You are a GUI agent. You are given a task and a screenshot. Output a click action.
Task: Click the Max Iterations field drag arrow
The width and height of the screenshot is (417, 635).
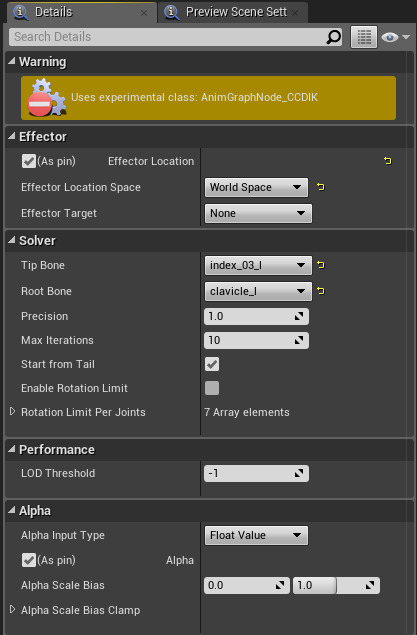[x=299, y=340]
